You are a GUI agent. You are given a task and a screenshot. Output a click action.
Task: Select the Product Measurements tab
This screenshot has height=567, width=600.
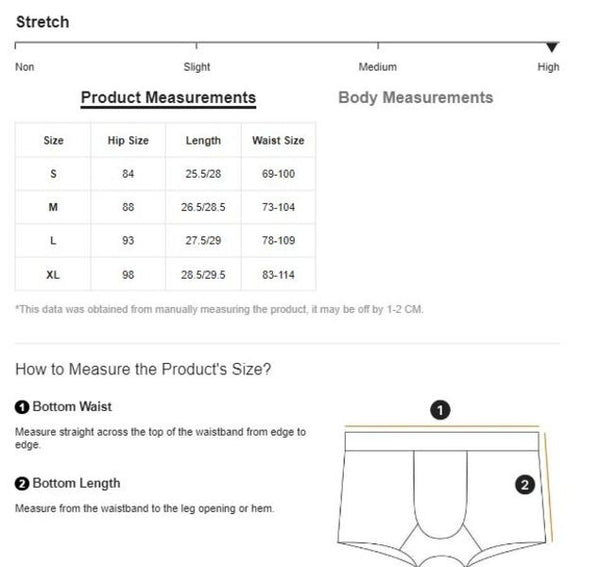pyautogui.click(x=168, y=98)
